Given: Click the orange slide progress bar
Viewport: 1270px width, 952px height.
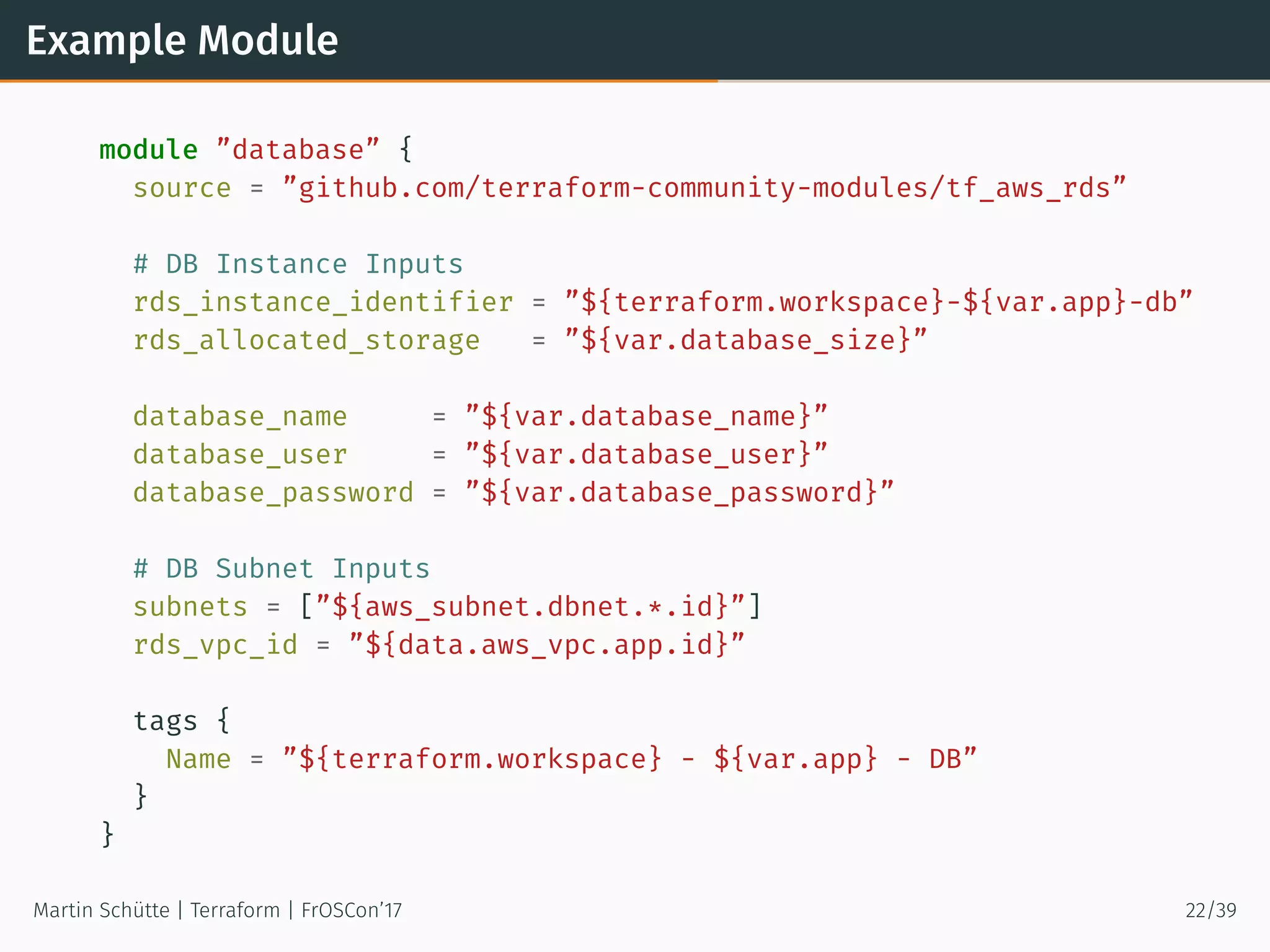Looking at the screenshot, I should pyautogui.click(x=358, y=81).
